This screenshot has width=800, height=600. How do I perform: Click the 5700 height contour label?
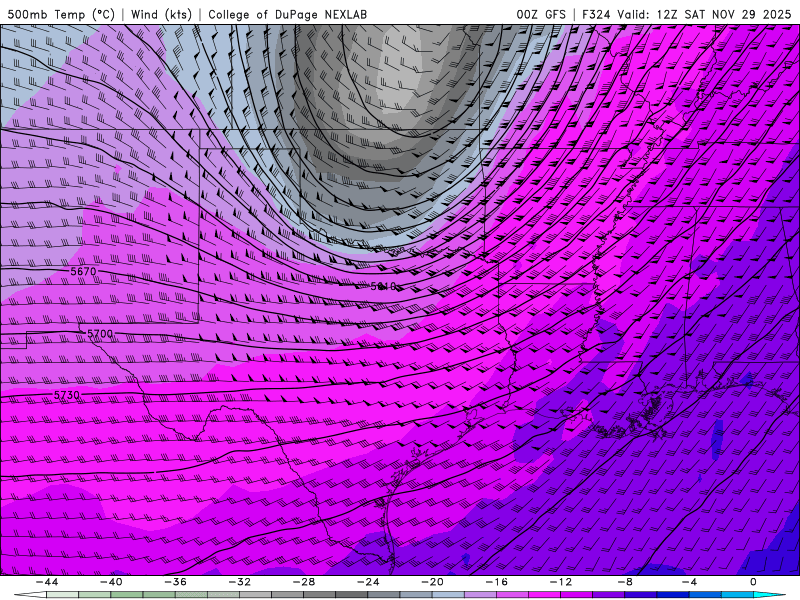pyautogui.click(x=100, y=334)
